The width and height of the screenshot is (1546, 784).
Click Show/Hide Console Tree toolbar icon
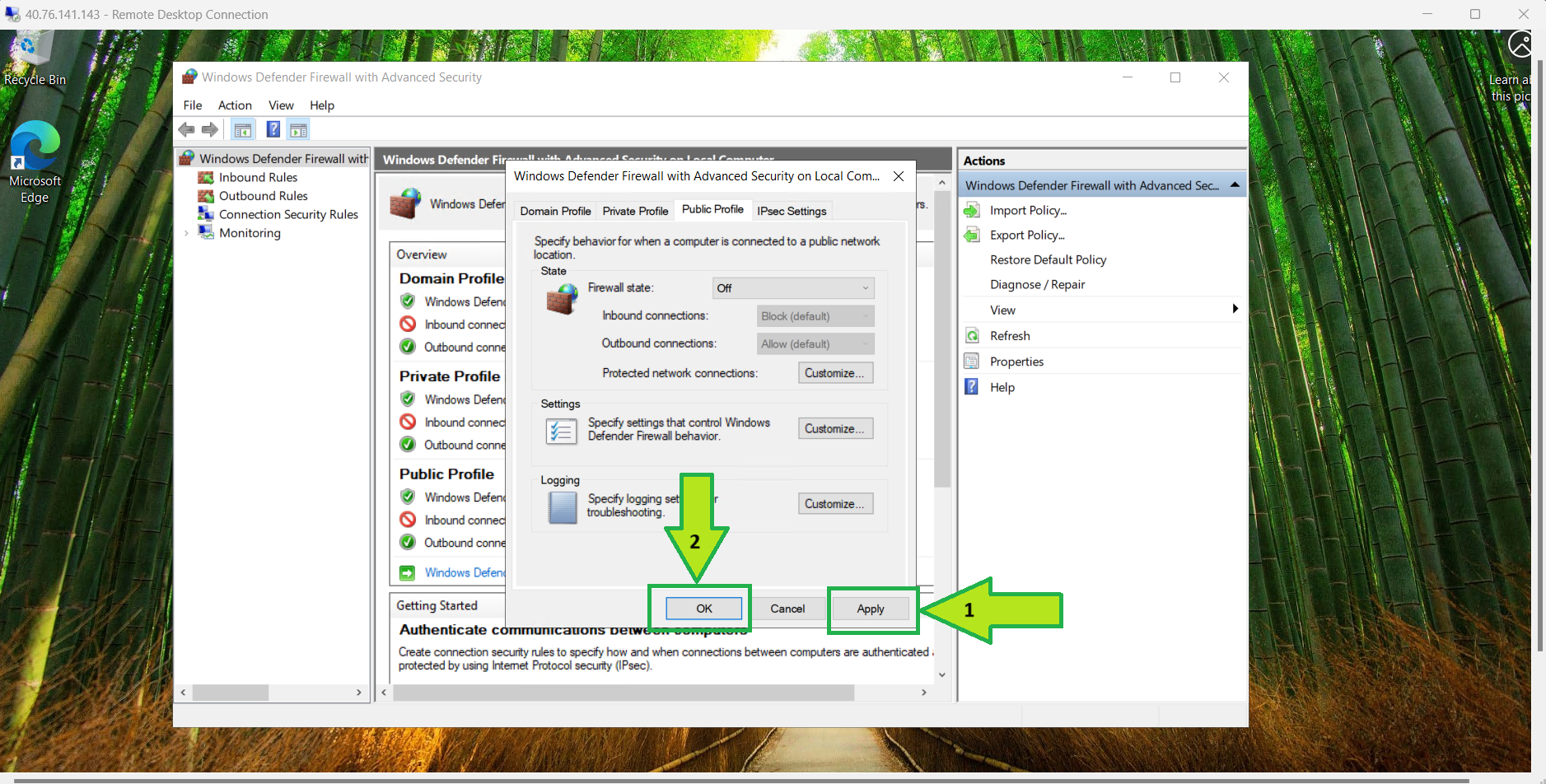(x=242, y=129)
